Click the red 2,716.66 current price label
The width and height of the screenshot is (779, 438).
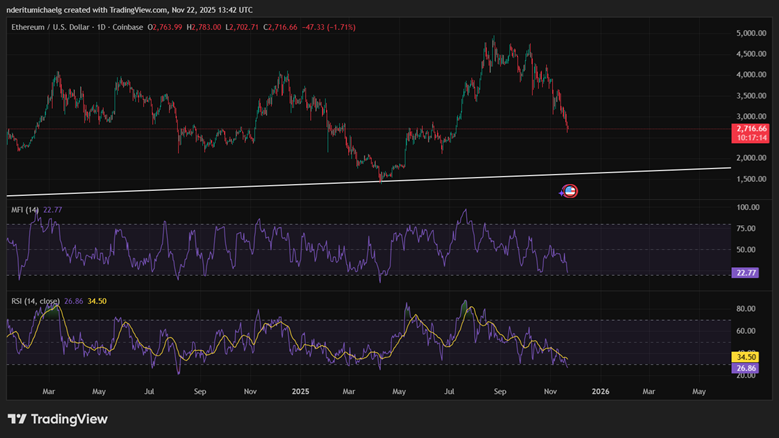coord(749,129)
